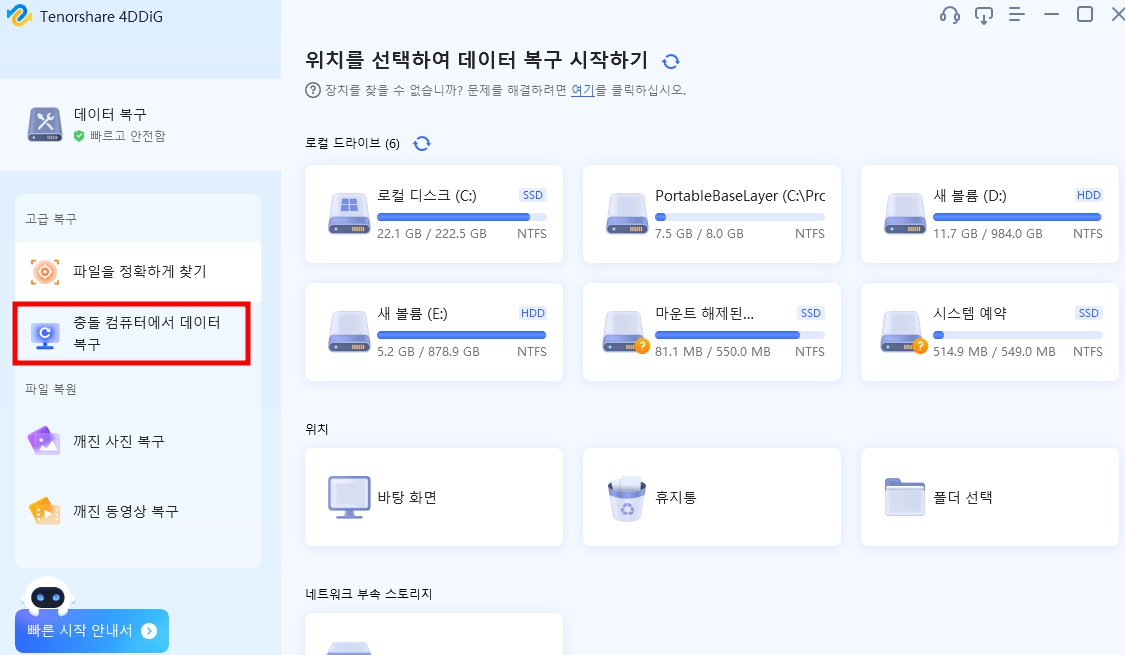Choose 폴더 선택 location
This screenshot has width=1125, height=655.
[990, 497]
